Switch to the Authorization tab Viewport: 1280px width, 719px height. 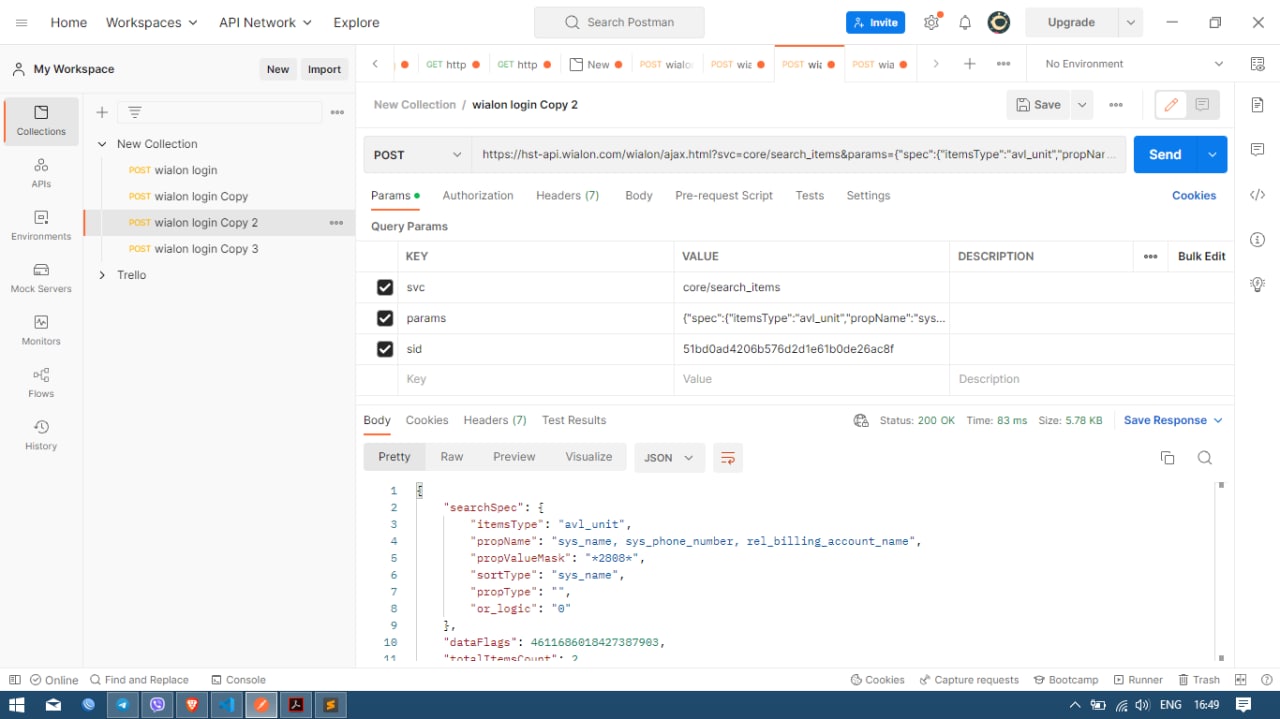477,196
